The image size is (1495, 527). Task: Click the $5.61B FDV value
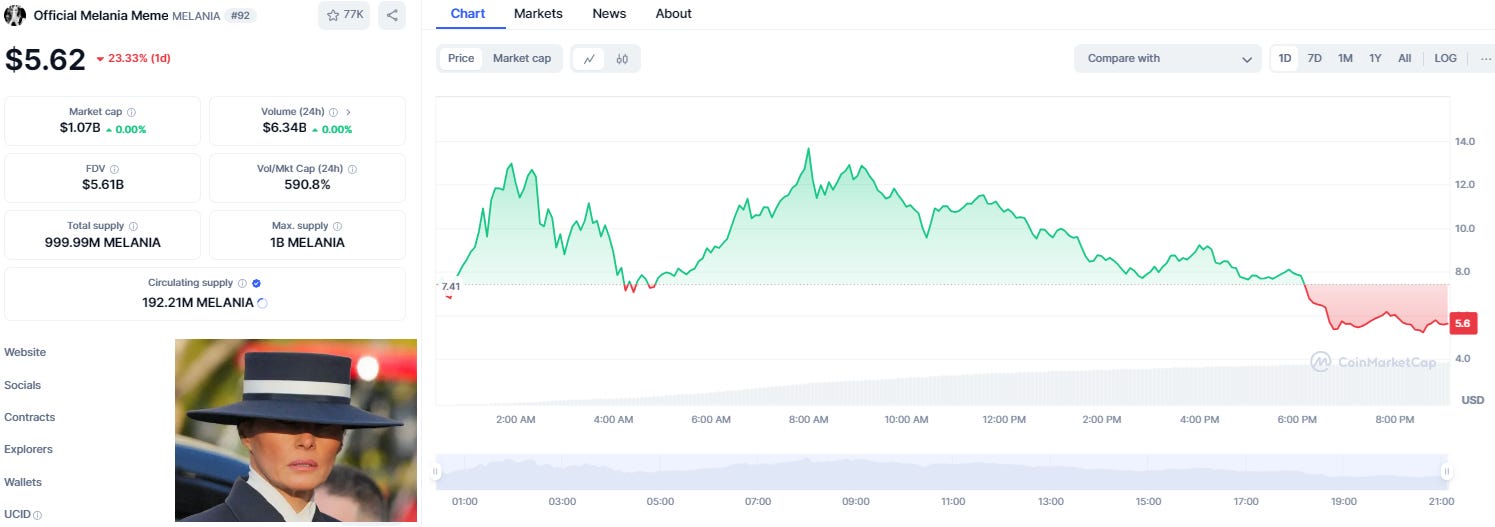tap(103, 185)
